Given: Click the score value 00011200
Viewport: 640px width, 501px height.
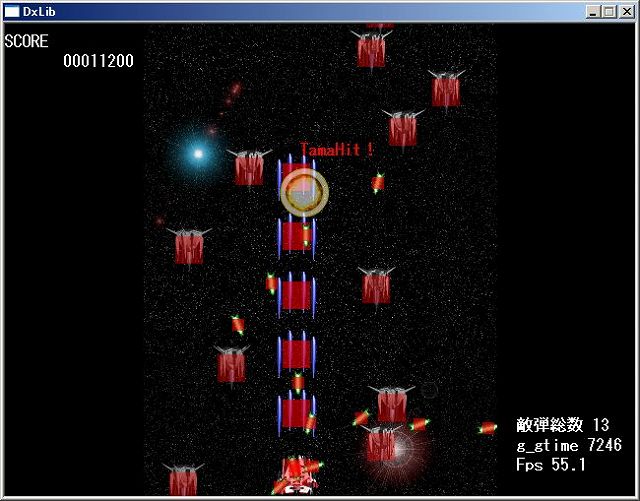Looking at the screenshot, I should (x=98, y=61).
